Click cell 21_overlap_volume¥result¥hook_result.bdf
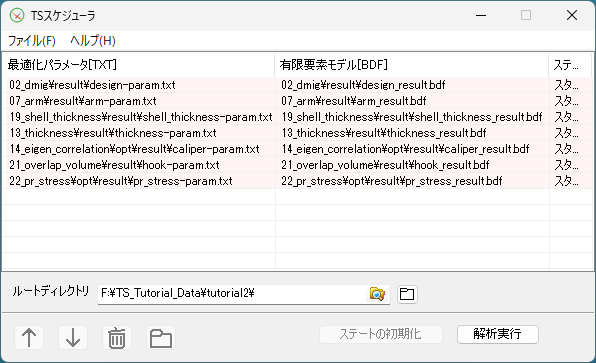 [412, 165]
